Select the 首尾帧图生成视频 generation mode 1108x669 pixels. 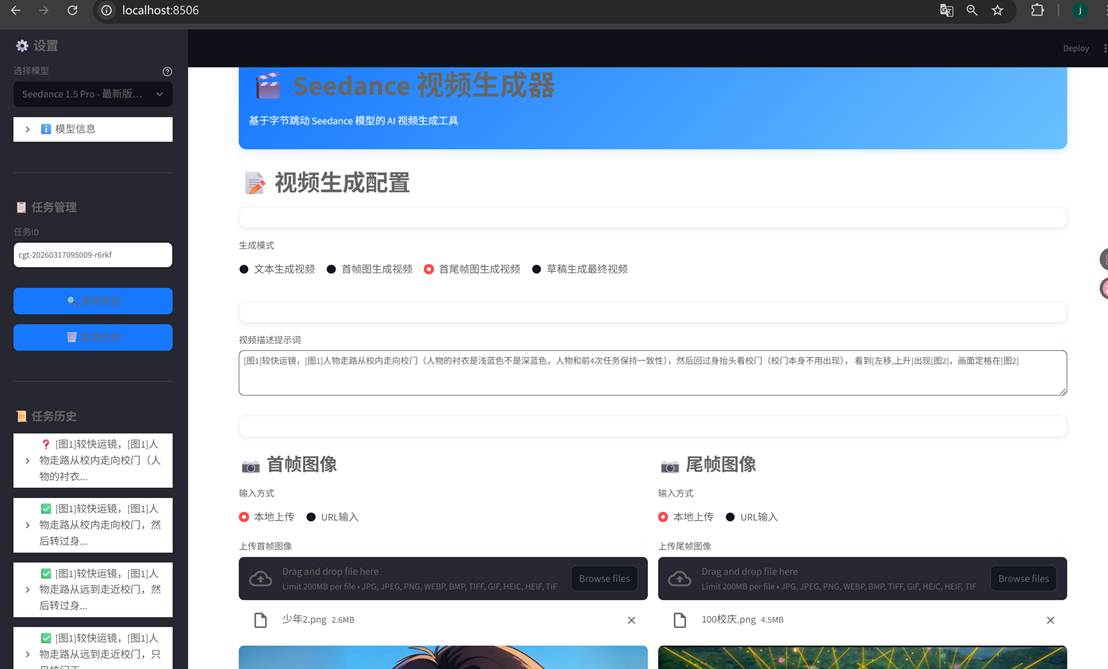[x=472, y=269]
